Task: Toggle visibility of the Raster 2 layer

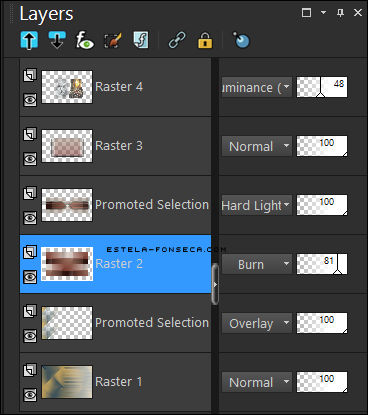Action: tap(30, 277)
